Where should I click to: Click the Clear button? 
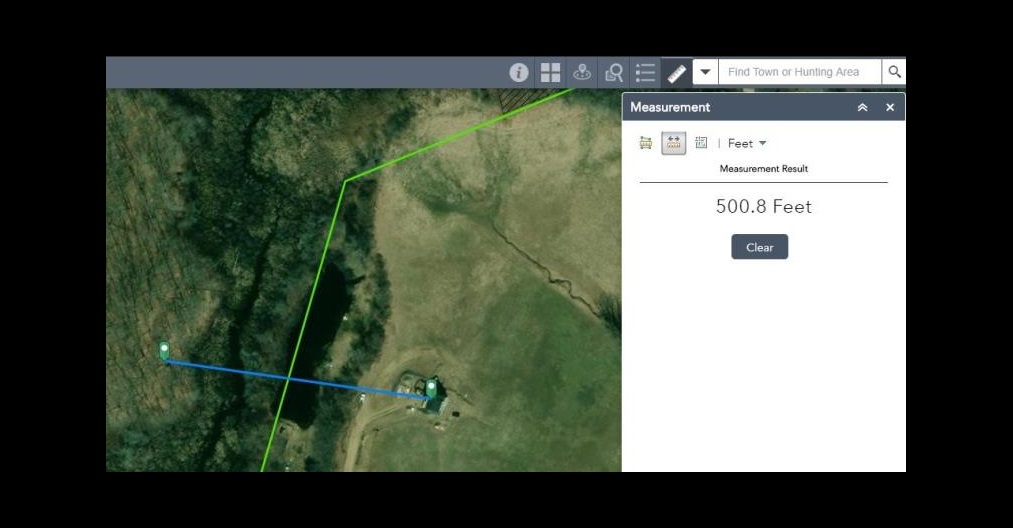pyautogui.click(x=759, y=247)
